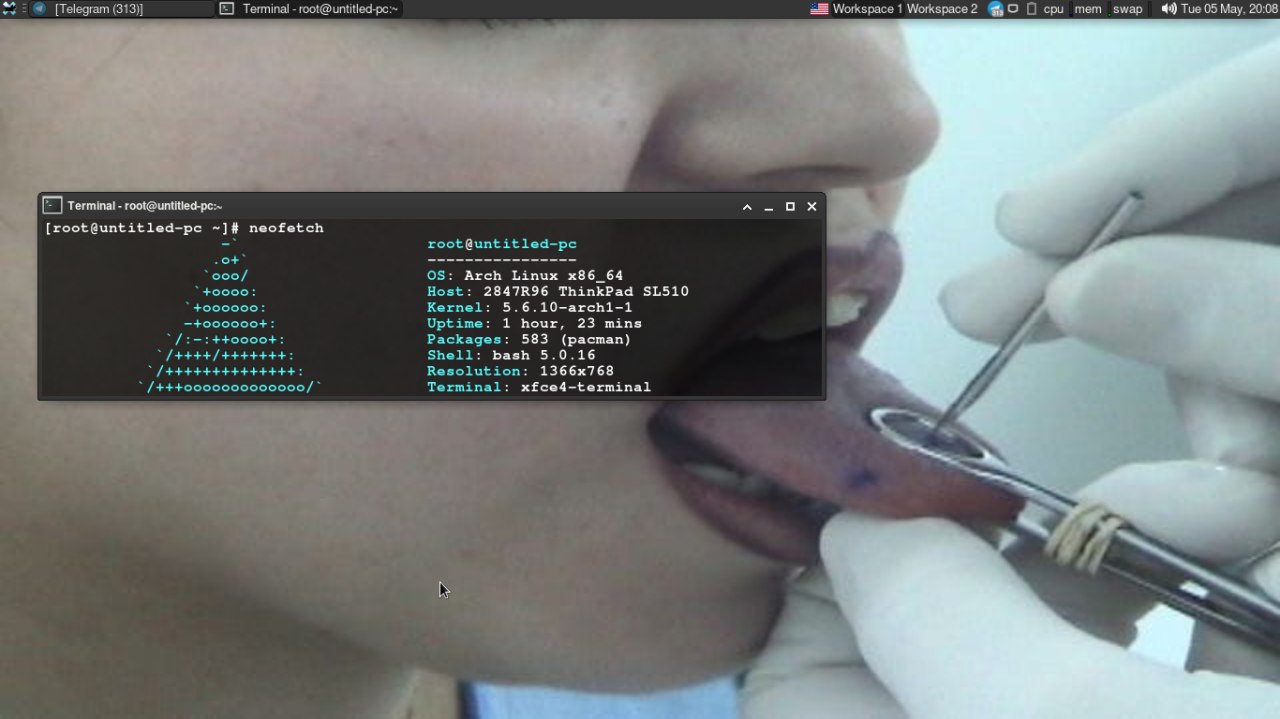This screenshot has width=1280, height=719.
Task: Click the 'Uptime: 1 hour, 23 mins' line
Action: pos(534,324)
